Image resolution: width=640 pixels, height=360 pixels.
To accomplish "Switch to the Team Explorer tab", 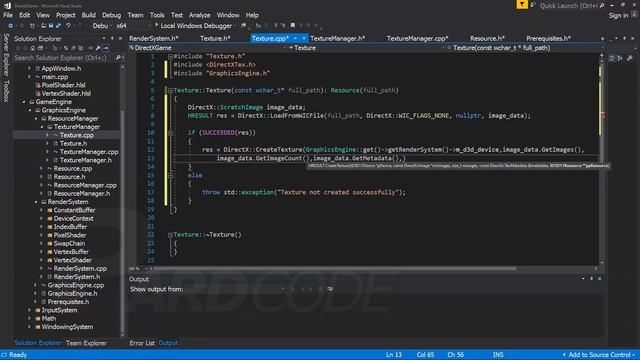I will pos(86,343).
